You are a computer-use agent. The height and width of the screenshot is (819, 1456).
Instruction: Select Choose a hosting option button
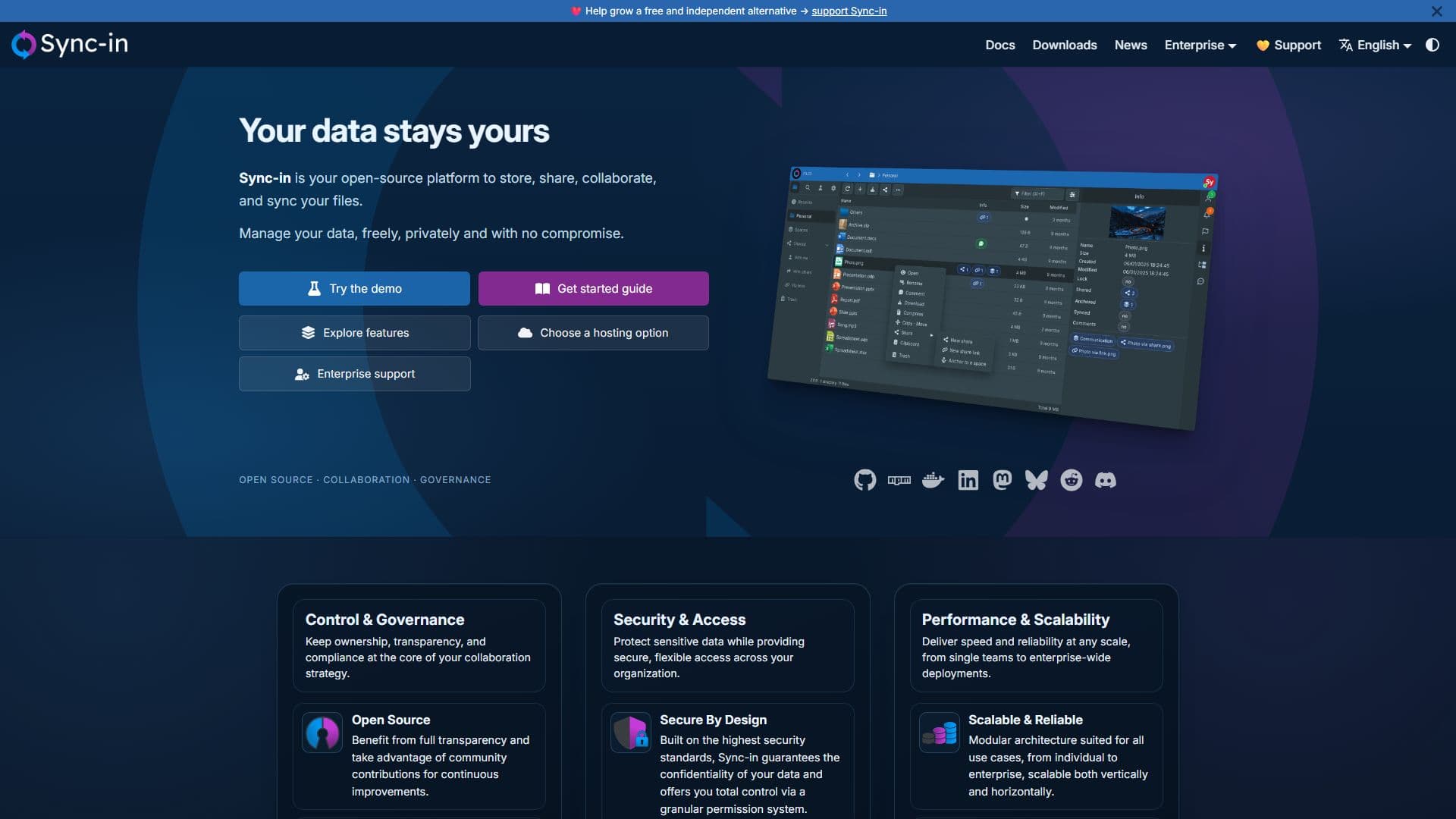pyautogui.click(x=594, y=333)
